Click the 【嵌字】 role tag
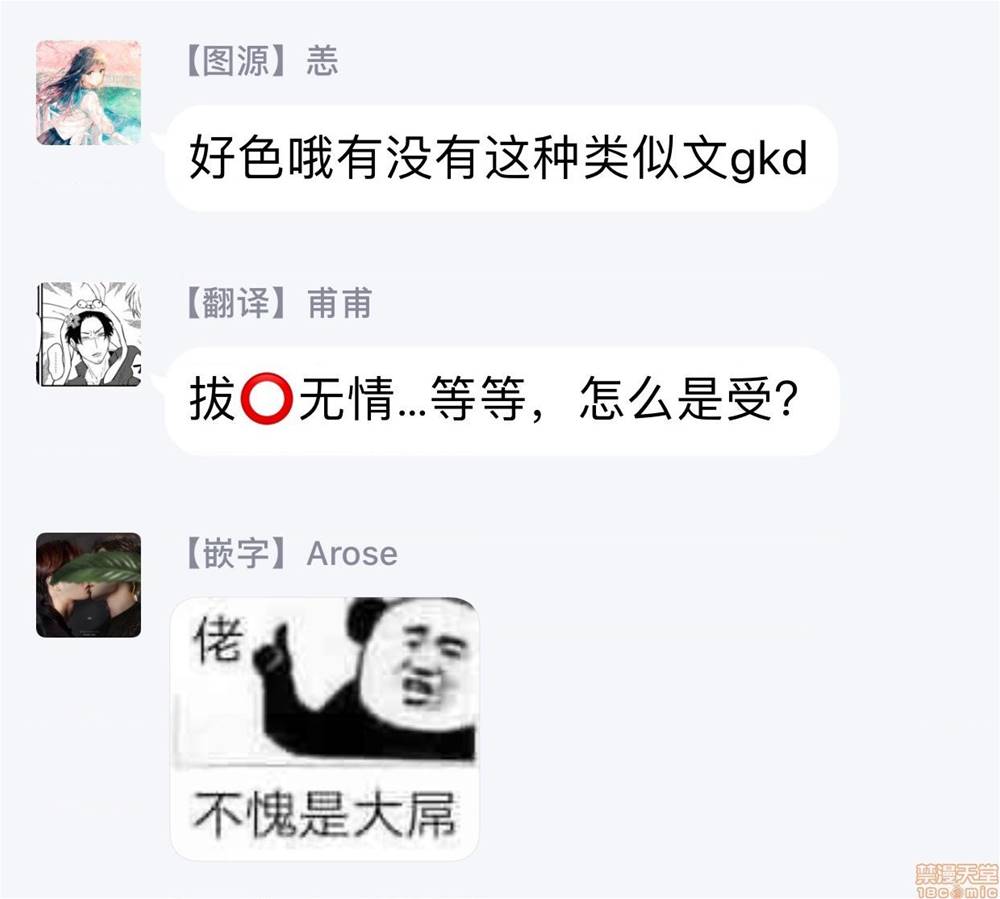 point(237,553)
